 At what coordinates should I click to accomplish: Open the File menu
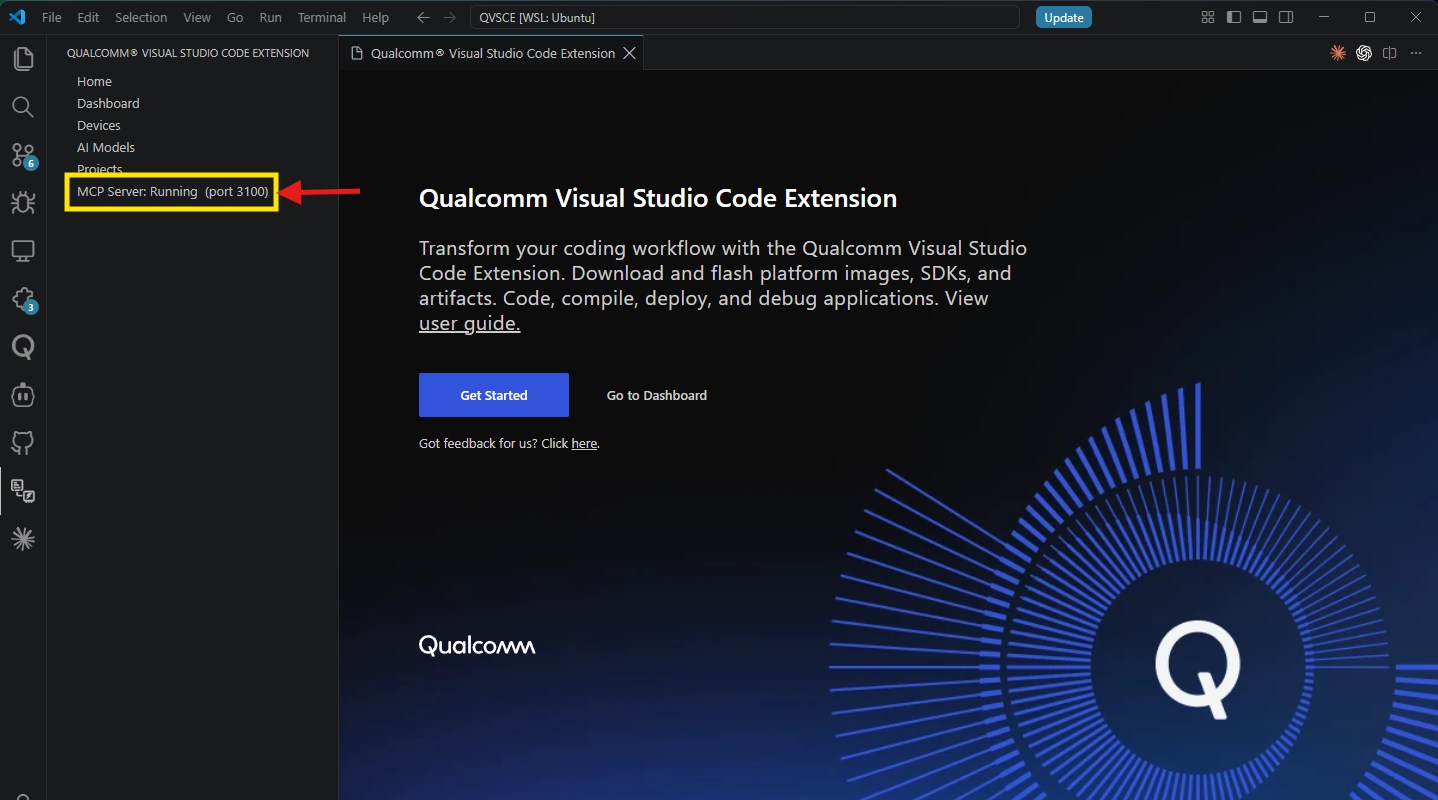[x=52, y=17]
